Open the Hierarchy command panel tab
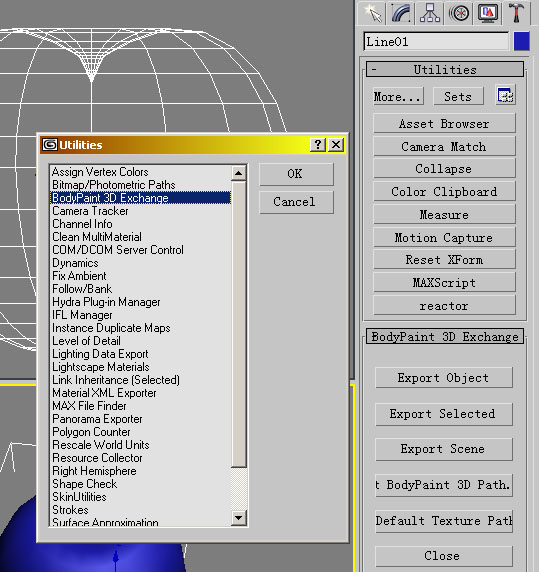 (430, 13)
